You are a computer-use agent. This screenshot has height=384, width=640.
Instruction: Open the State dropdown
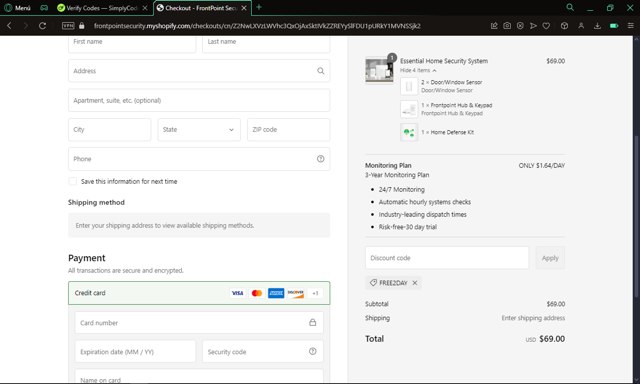coord(199,130)
